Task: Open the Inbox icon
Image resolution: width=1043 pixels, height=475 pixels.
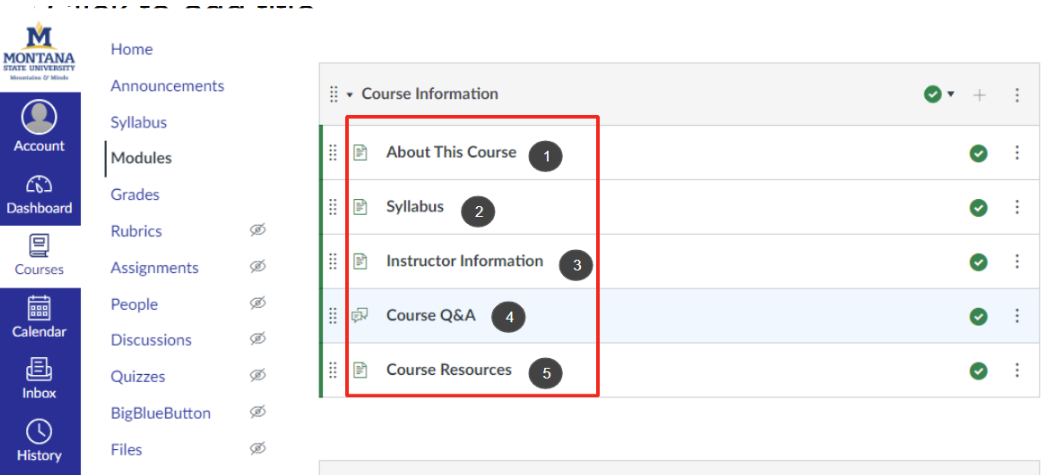Action: pos(39,370)
